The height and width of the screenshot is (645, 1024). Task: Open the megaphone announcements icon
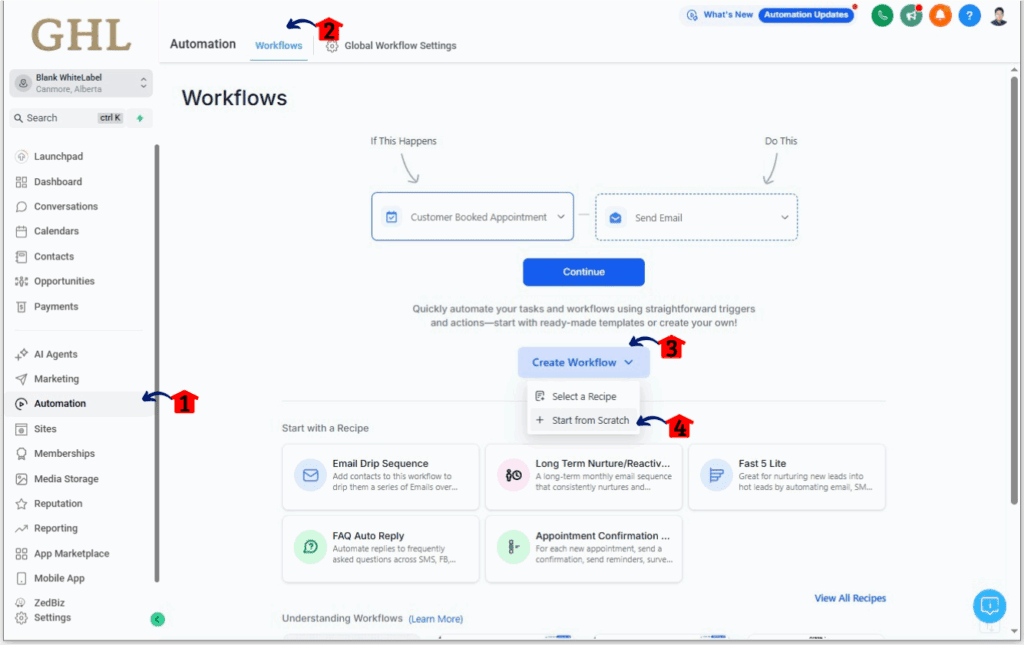point(911,15)
